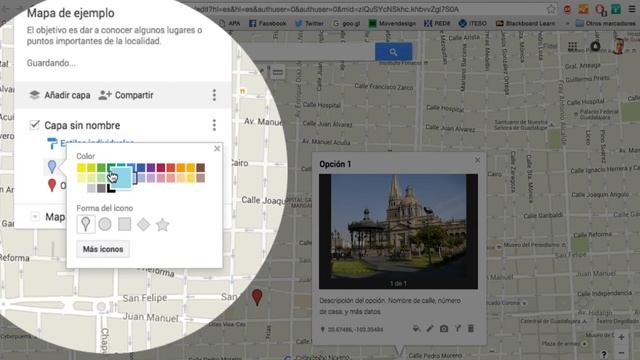This screenshot has width=640, height=360.
Task: Click the camera add-image icon in Opción 1
Action: (444, 329)
